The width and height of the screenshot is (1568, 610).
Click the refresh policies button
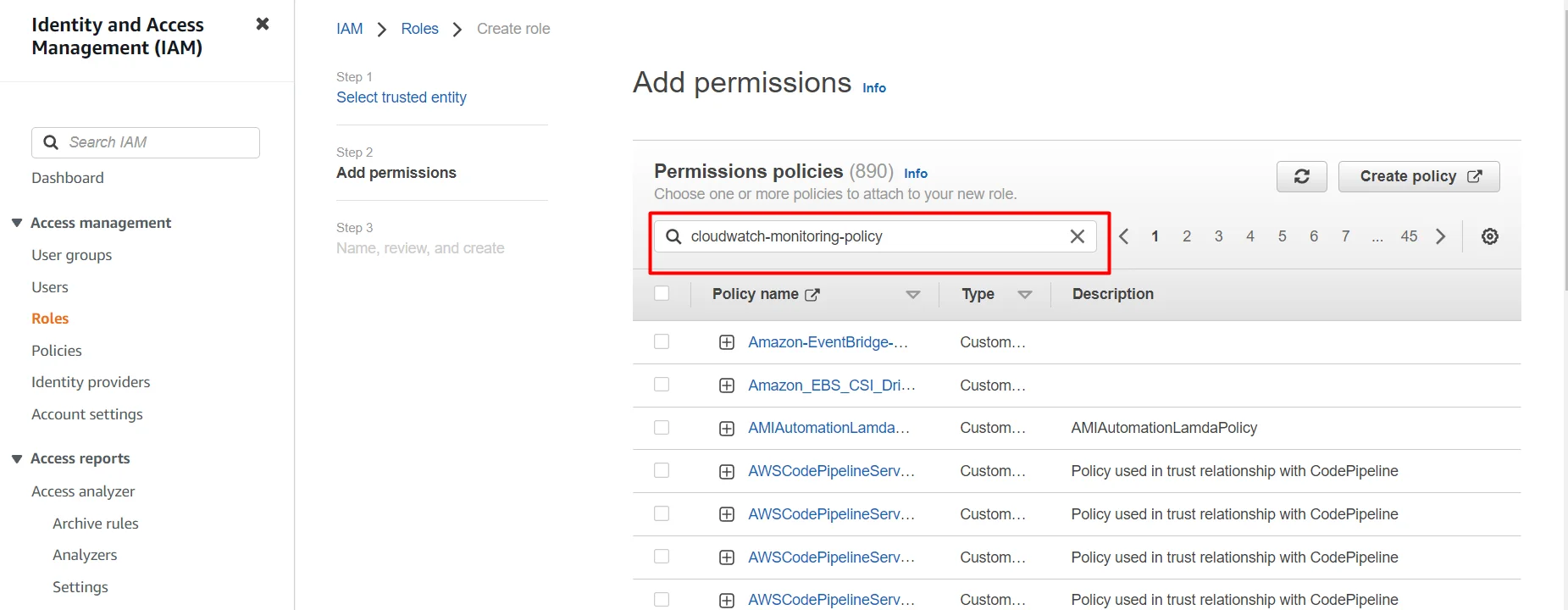1301,176
